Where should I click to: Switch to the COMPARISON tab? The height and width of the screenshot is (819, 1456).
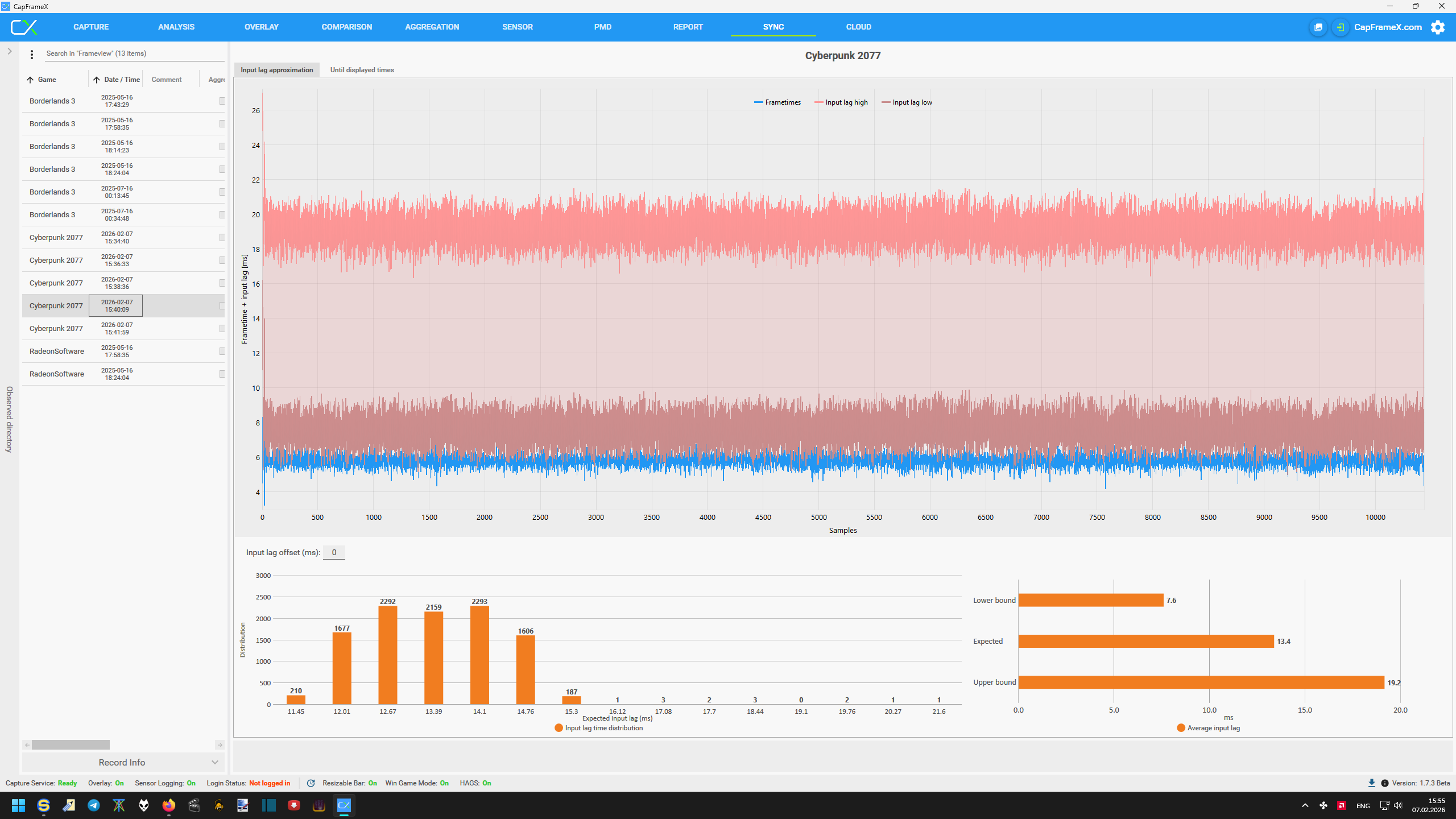[346, 27]
